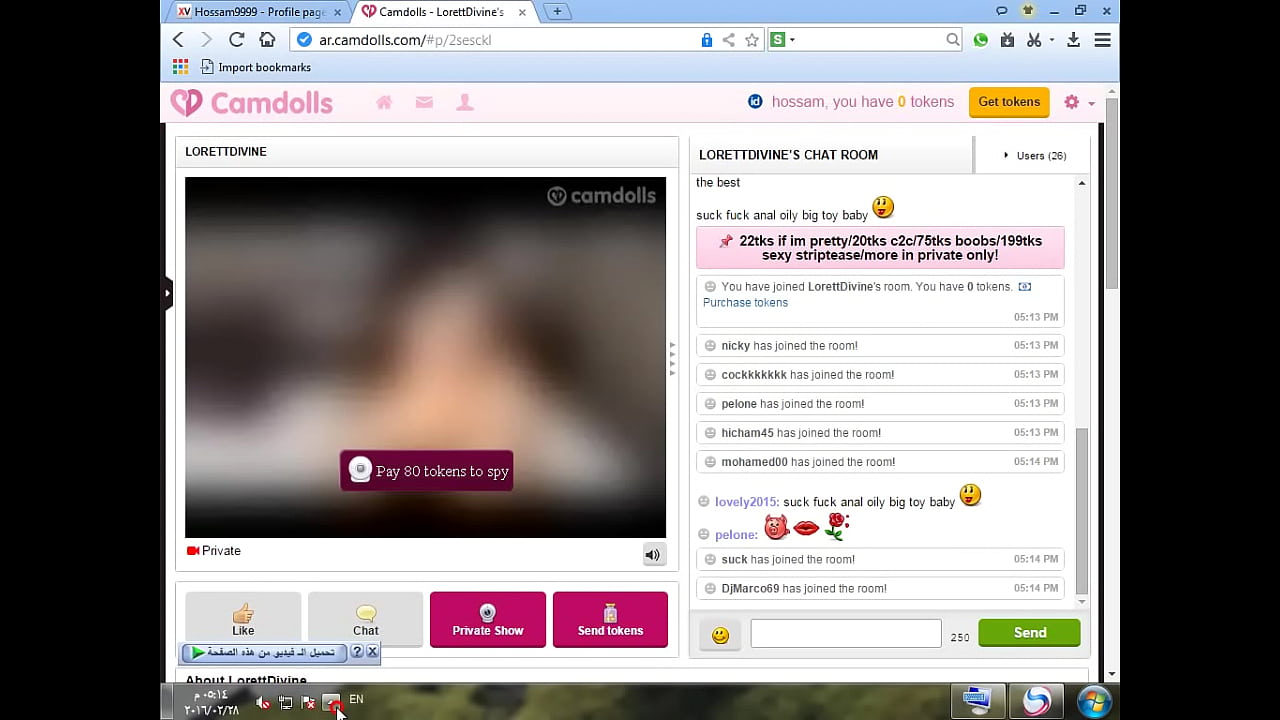The image size is (1280, 720).
Task: Toggle the Like button
Action: [243, 619]
